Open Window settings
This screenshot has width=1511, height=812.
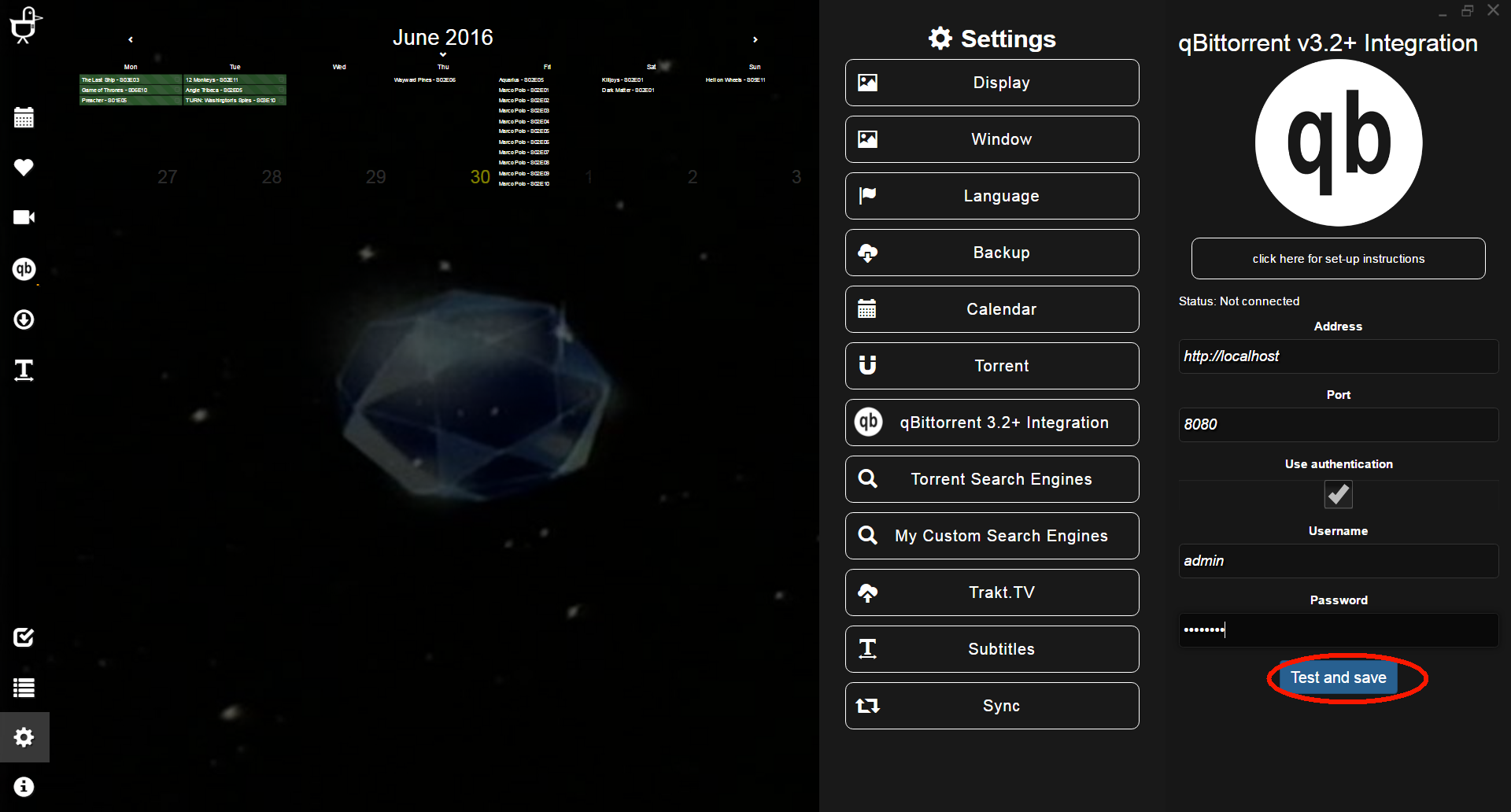click(x=992, y=139)
